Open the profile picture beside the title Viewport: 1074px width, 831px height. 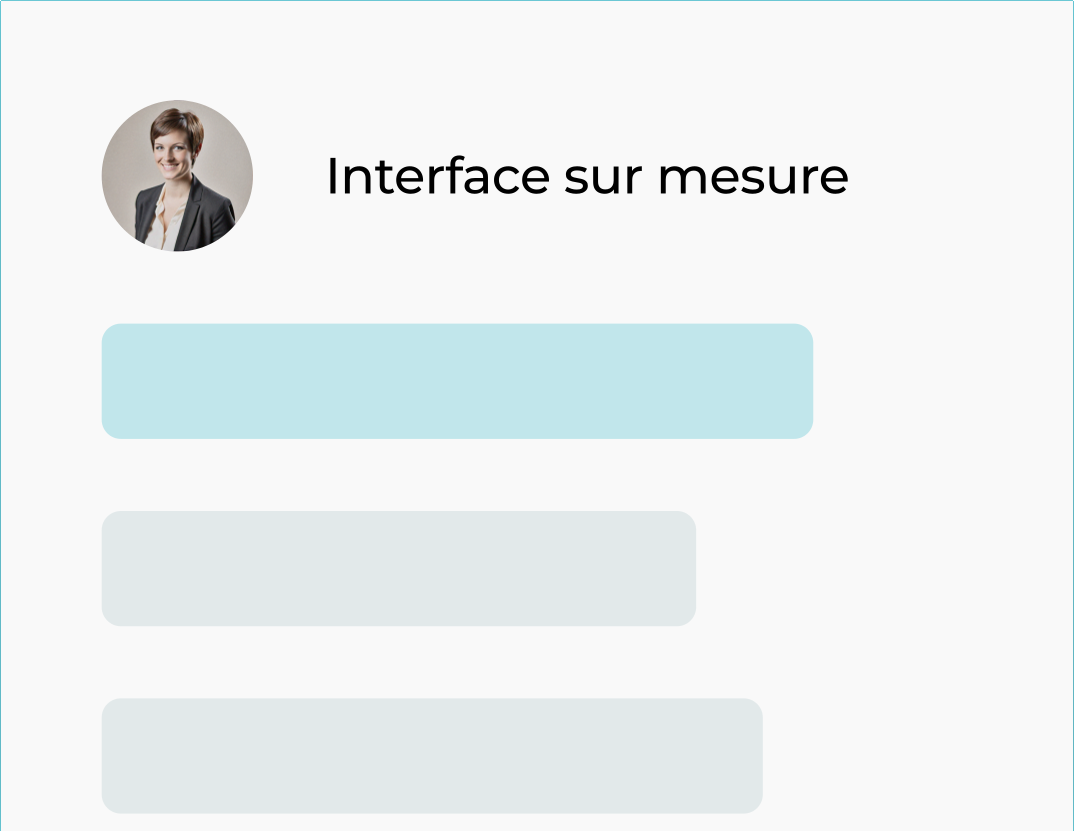[177, 176]
